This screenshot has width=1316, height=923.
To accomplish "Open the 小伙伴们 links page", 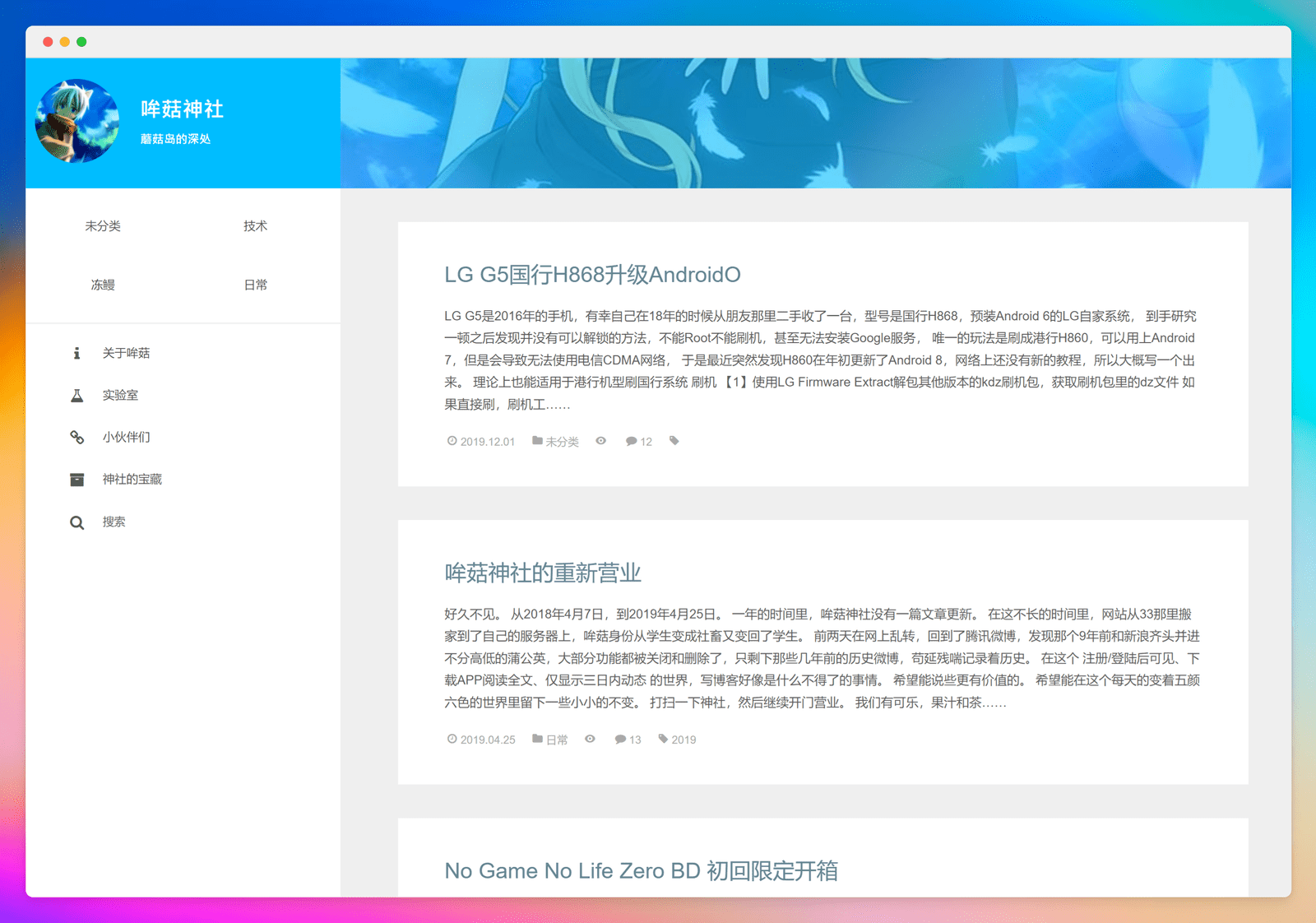I will (x=126, y=437).
